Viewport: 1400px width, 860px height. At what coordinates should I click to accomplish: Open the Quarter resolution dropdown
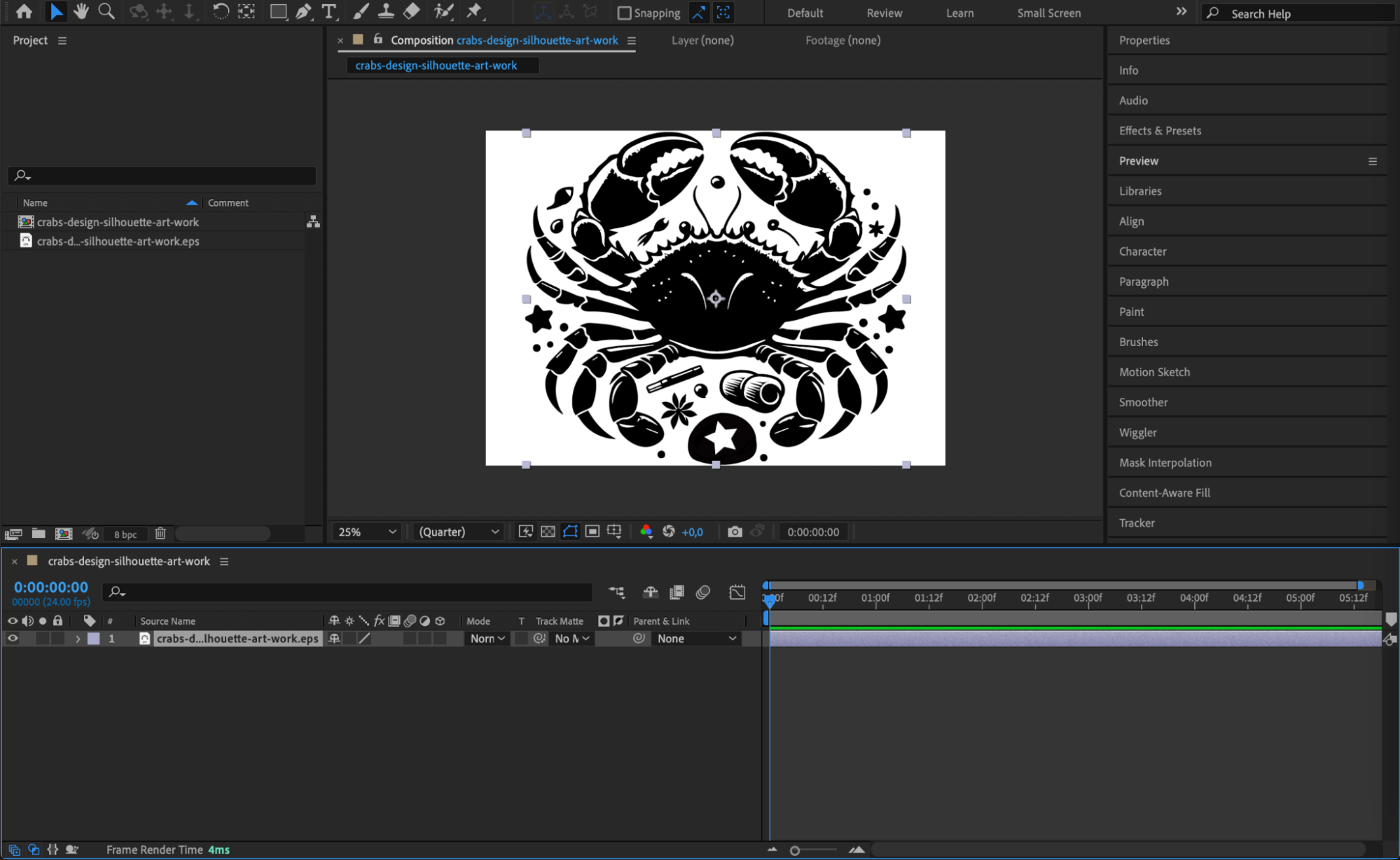[458, 532]
